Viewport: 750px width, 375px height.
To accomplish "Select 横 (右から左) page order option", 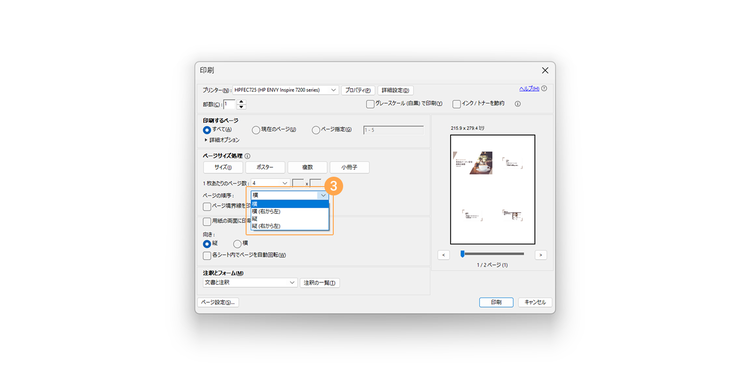I will 290,211.
